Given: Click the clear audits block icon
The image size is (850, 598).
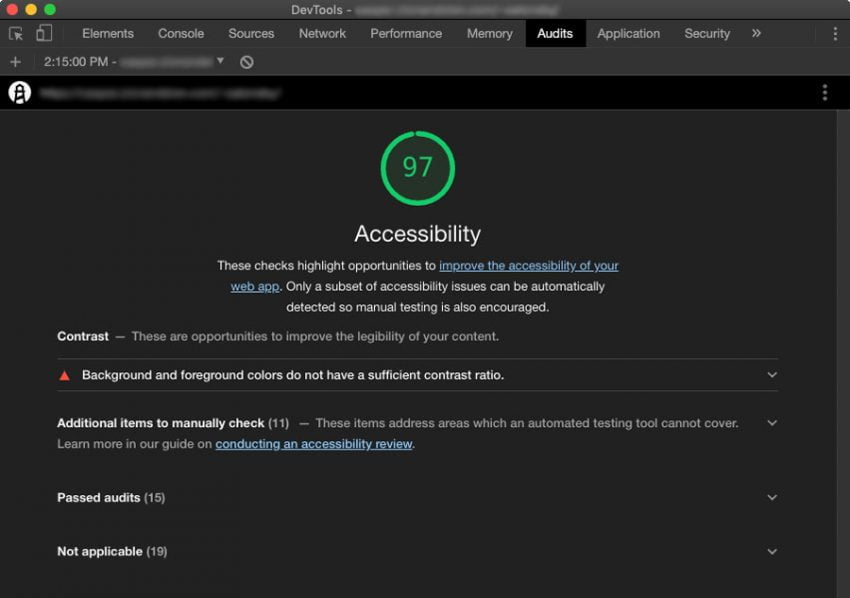Looking at the screenshot, I should tap(244, 61).
